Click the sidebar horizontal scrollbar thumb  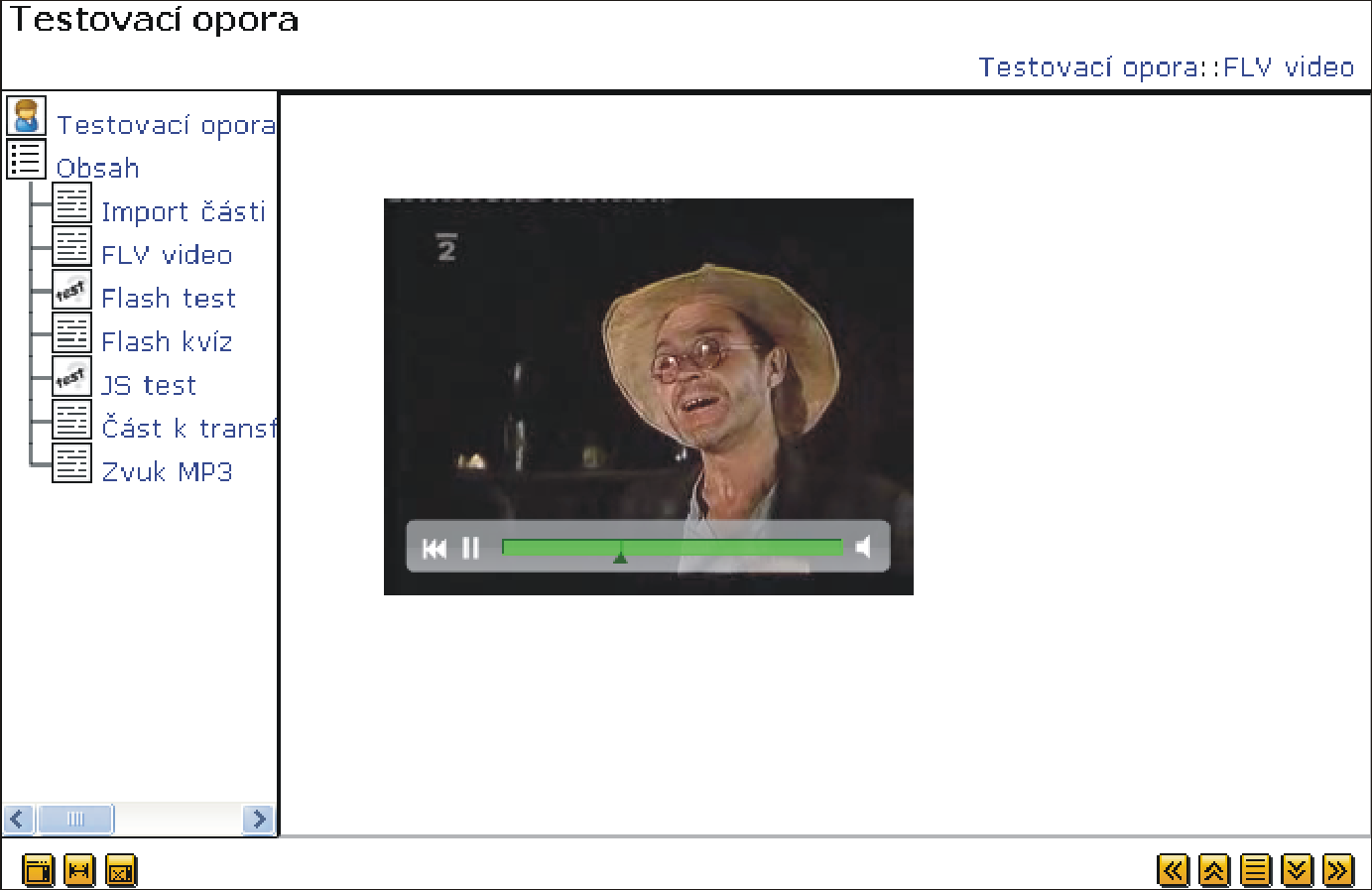tap(75, 819)
